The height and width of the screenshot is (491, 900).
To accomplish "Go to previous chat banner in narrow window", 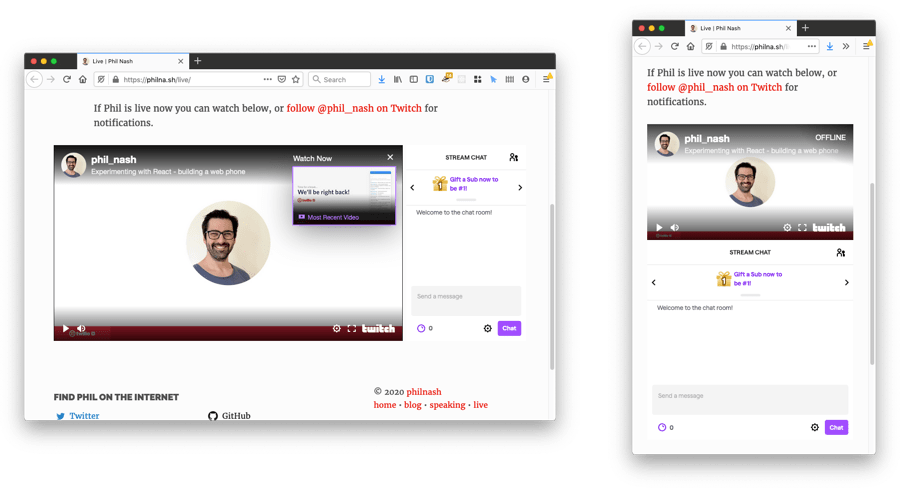I will point(654,283).
